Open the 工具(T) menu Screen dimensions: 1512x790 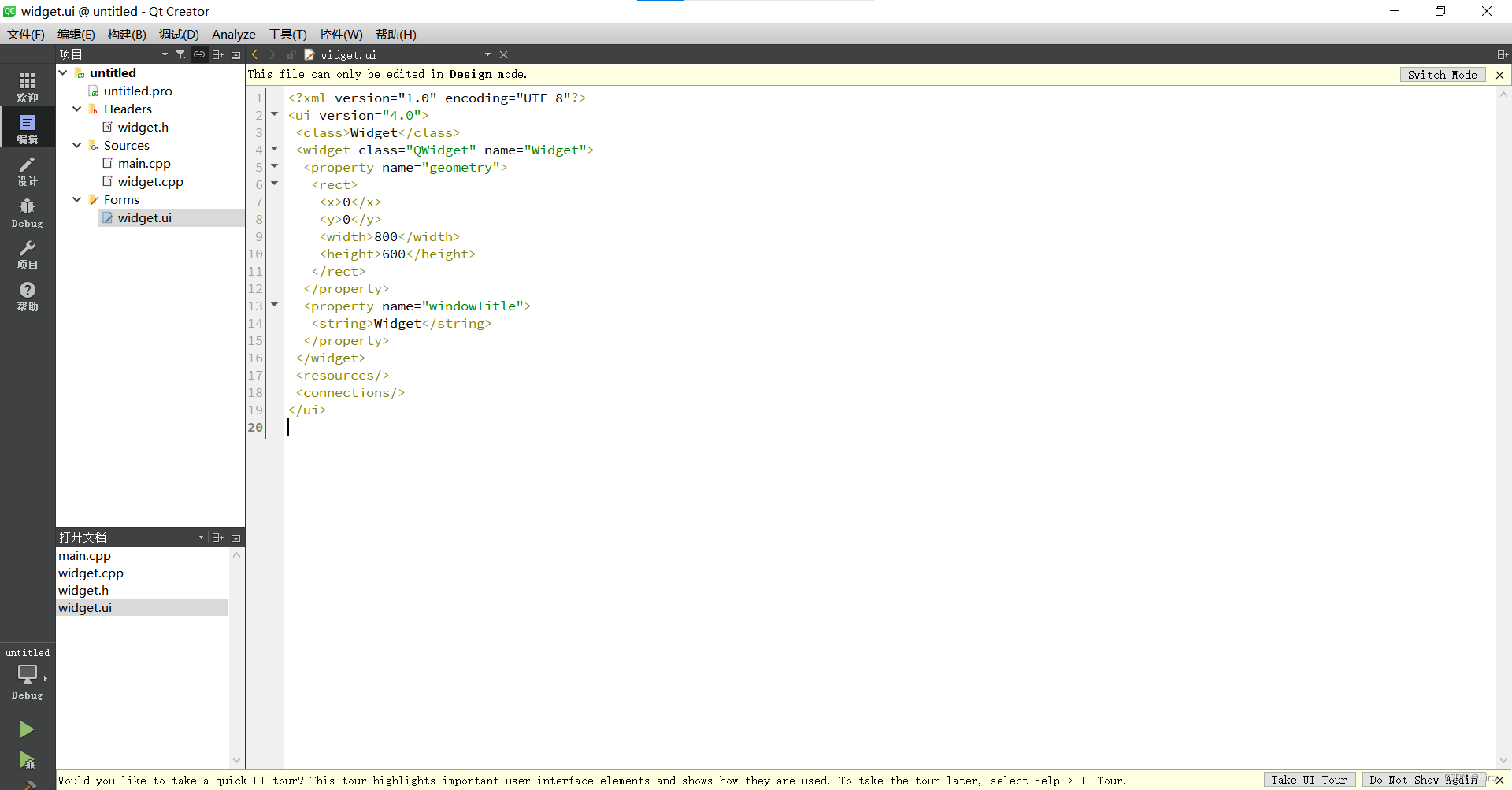[287, 34]
